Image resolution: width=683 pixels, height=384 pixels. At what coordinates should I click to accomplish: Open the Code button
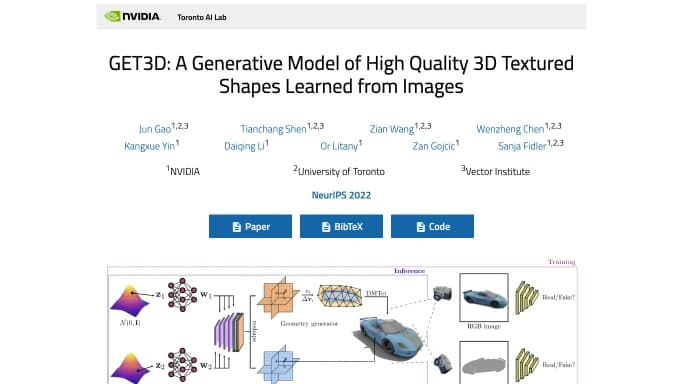[433, 226]
